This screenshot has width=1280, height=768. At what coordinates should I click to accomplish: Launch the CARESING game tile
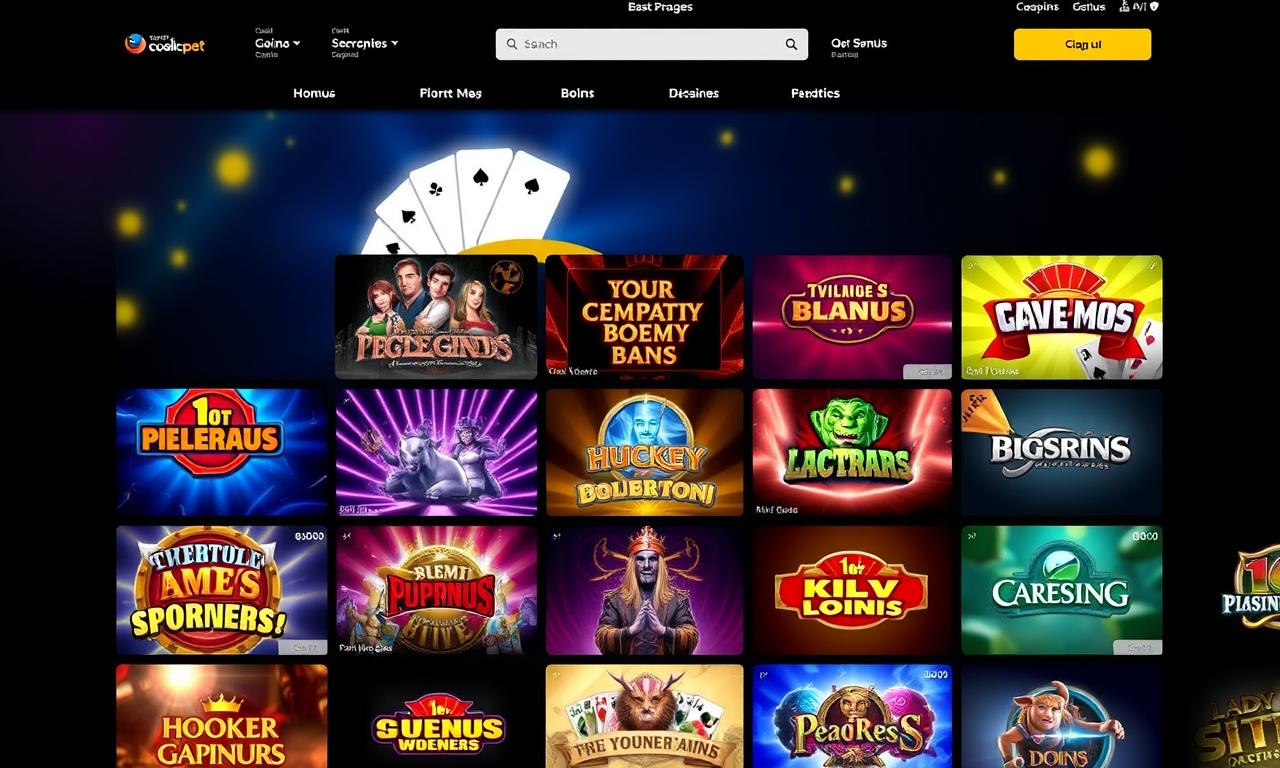pos(1062,590)
